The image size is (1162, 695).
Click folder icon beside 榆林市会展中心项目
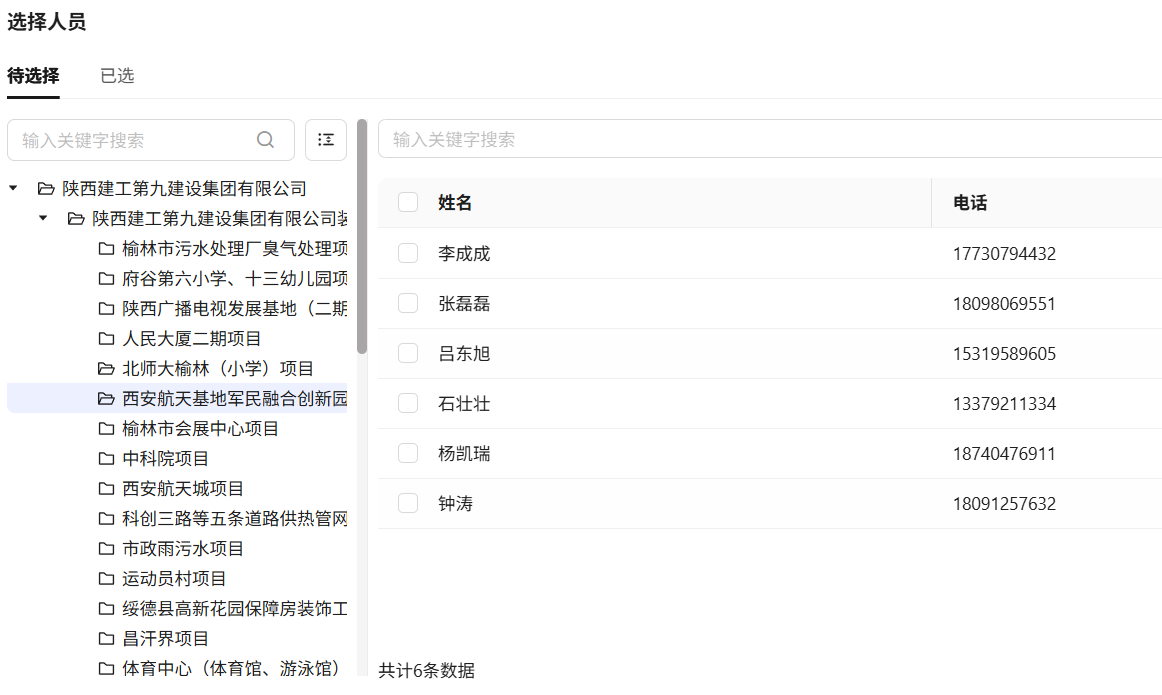(x=106, y=429)
